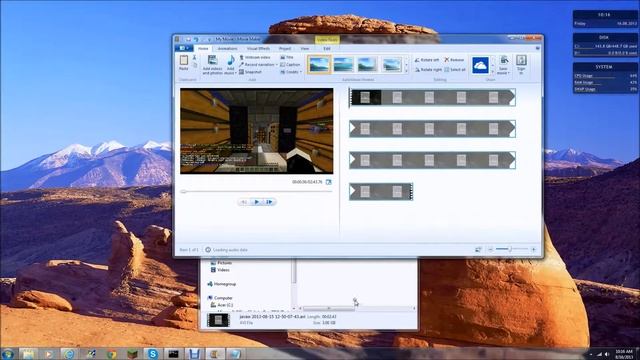
Task: Open Skype from the taskbar
Action: coord(153,353)
